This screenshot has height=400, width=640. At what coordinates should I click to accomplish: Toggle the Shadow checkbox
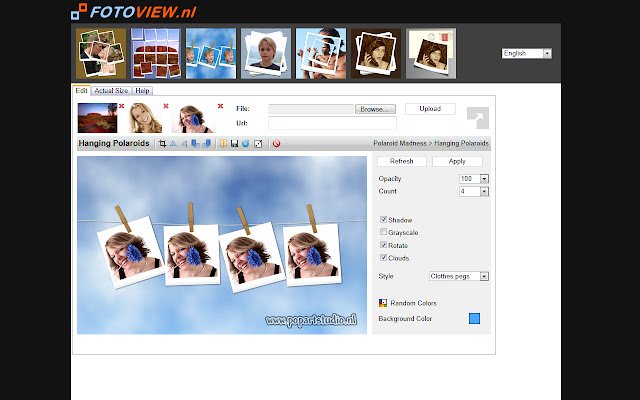tap(383, 220)
